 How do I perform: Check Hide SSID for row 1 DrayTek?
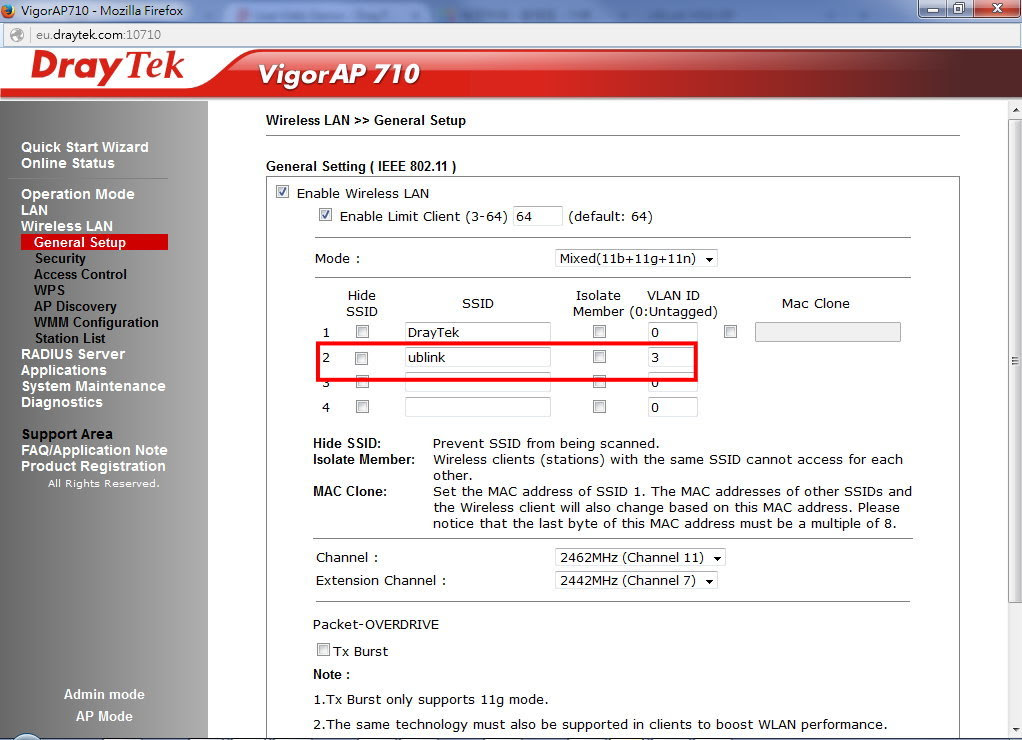tap(362, 331)
